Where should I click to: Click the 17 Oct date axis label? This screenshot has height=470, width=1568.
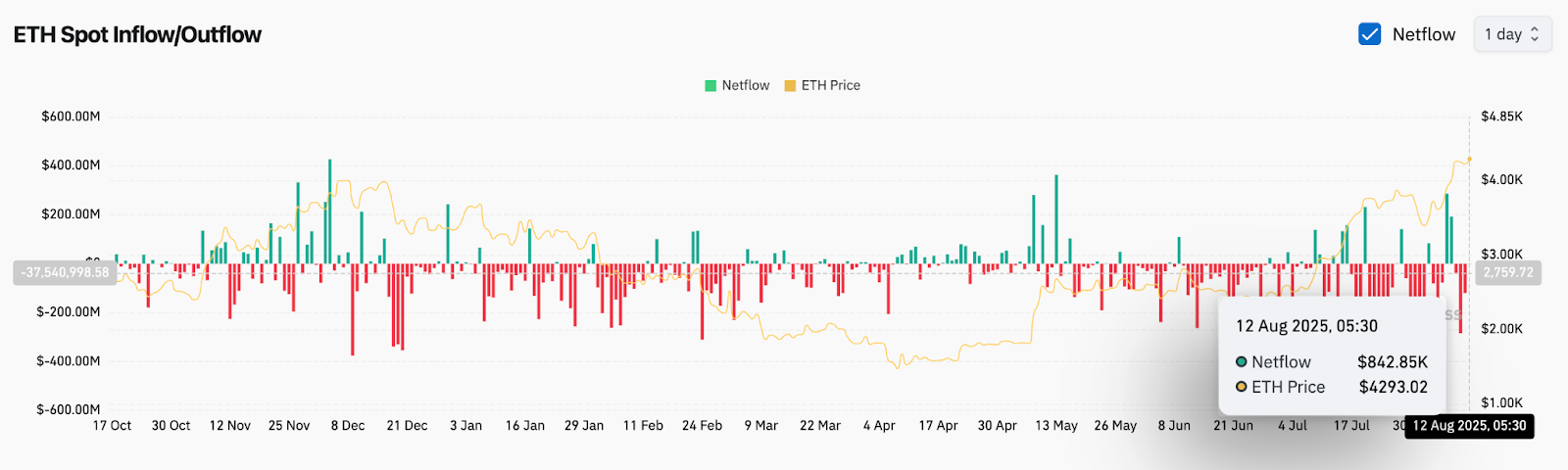112,426
